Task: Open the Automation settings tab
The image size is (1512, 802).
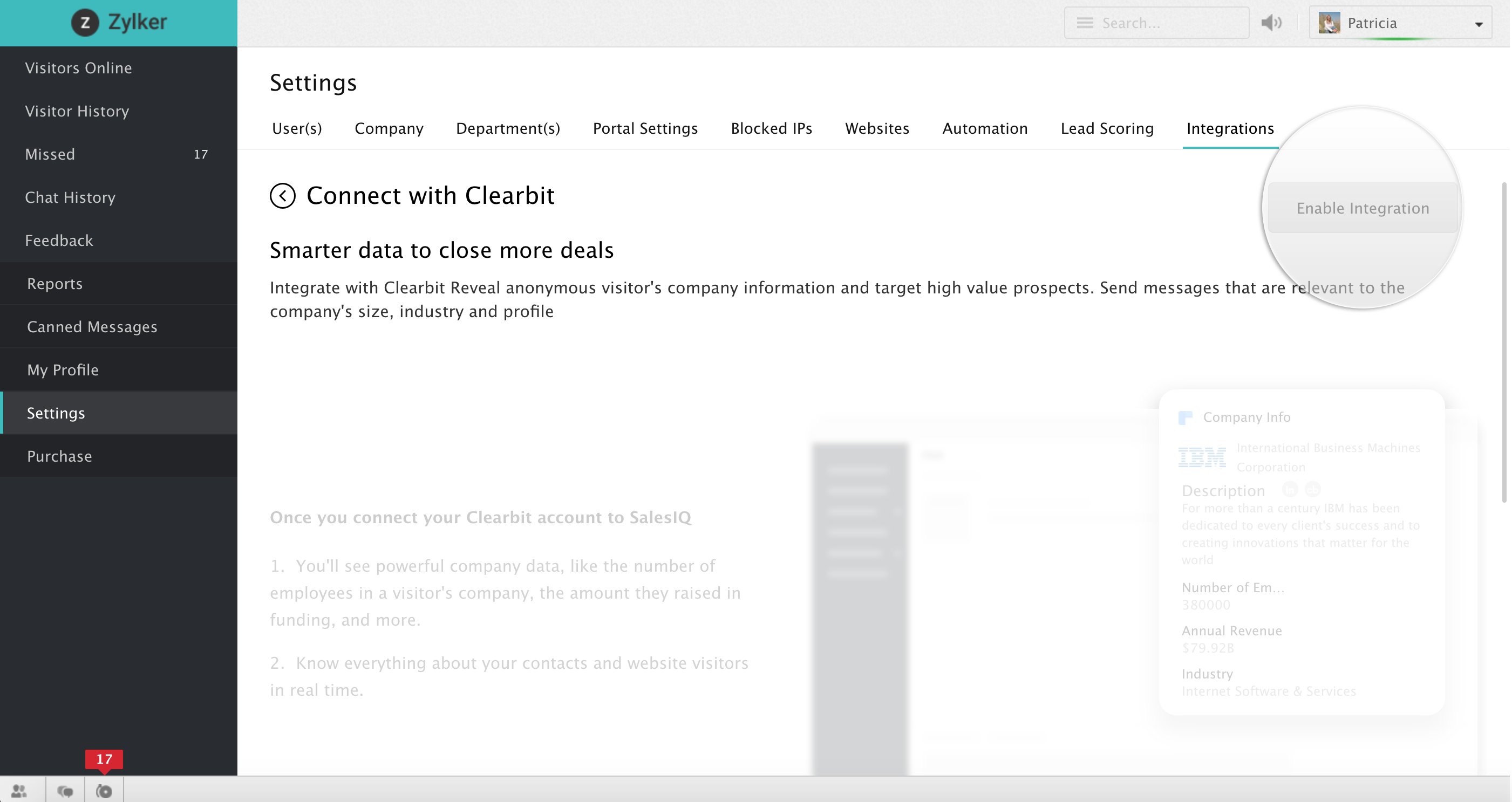Action: pyautogui.click(x=984, y=128)
